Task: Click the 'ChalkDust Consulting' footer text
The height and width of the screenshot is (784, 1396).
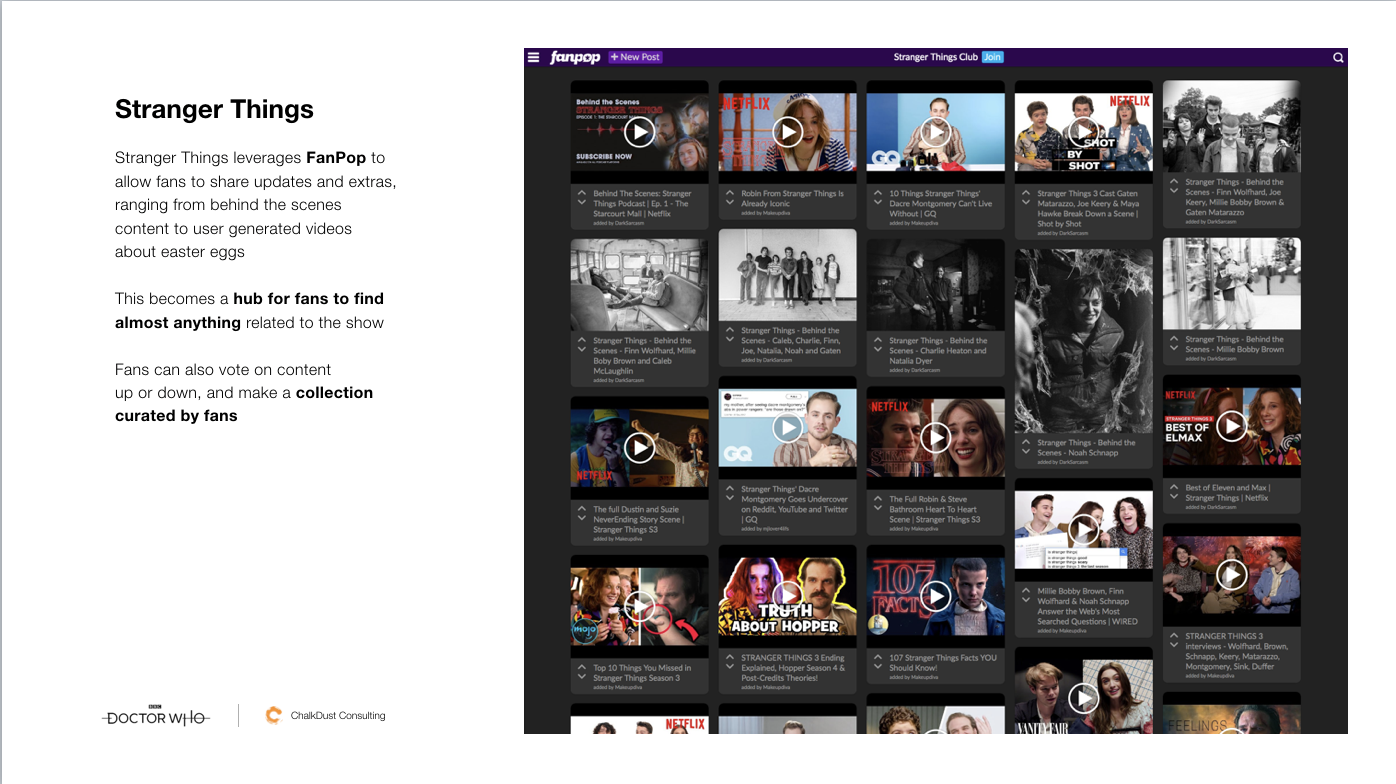Action: coord(338,716)
